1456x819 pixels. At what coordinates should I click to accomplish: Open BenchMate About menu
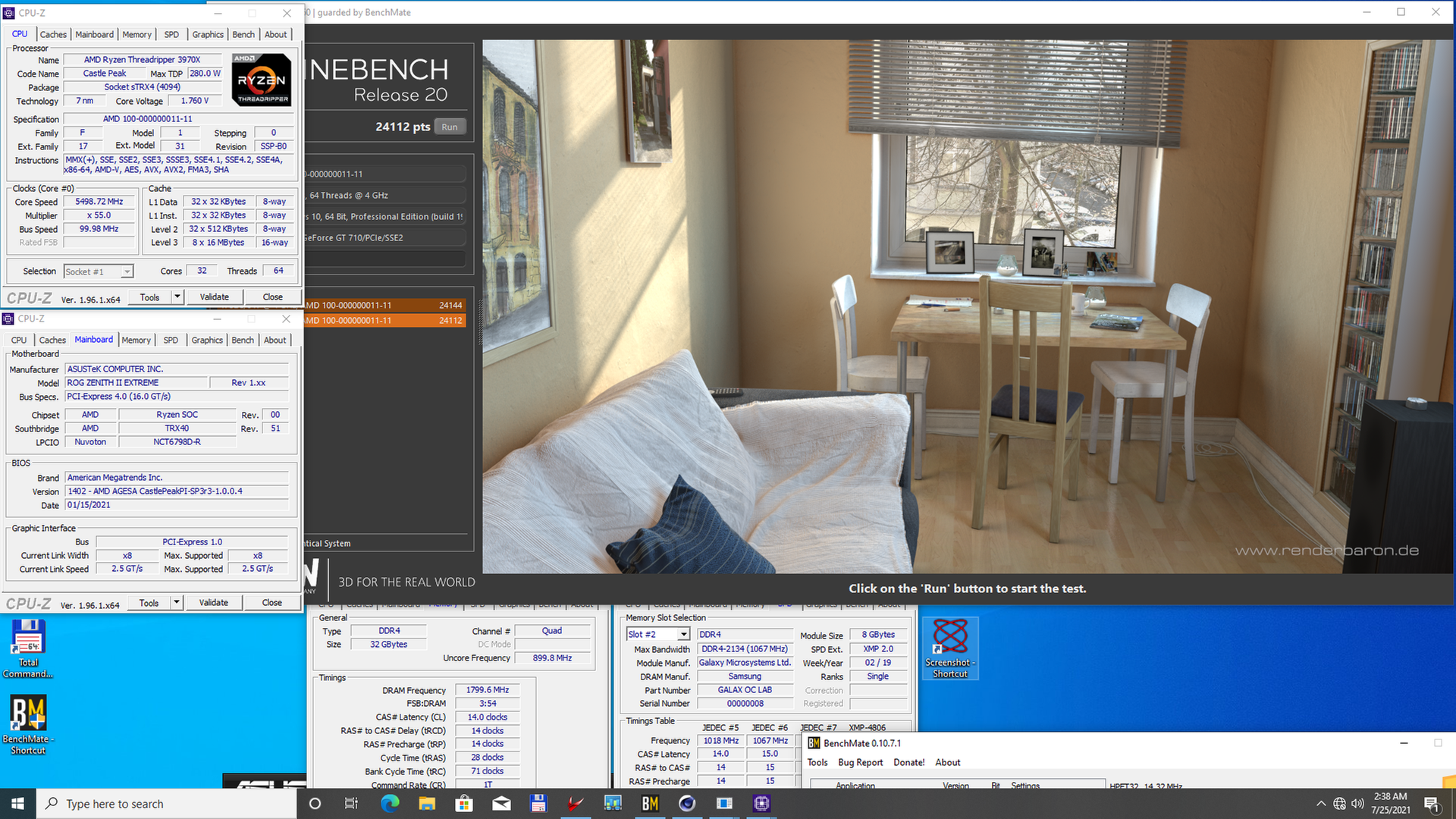pos(948,763)
